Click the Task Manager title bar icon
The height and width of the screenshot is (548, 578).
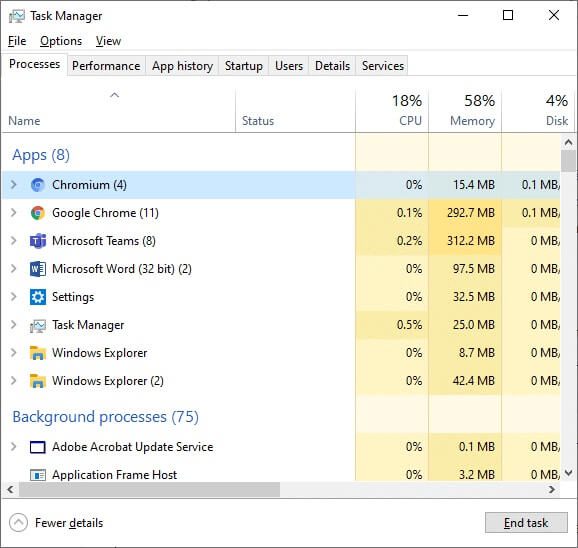click(17, 16)
